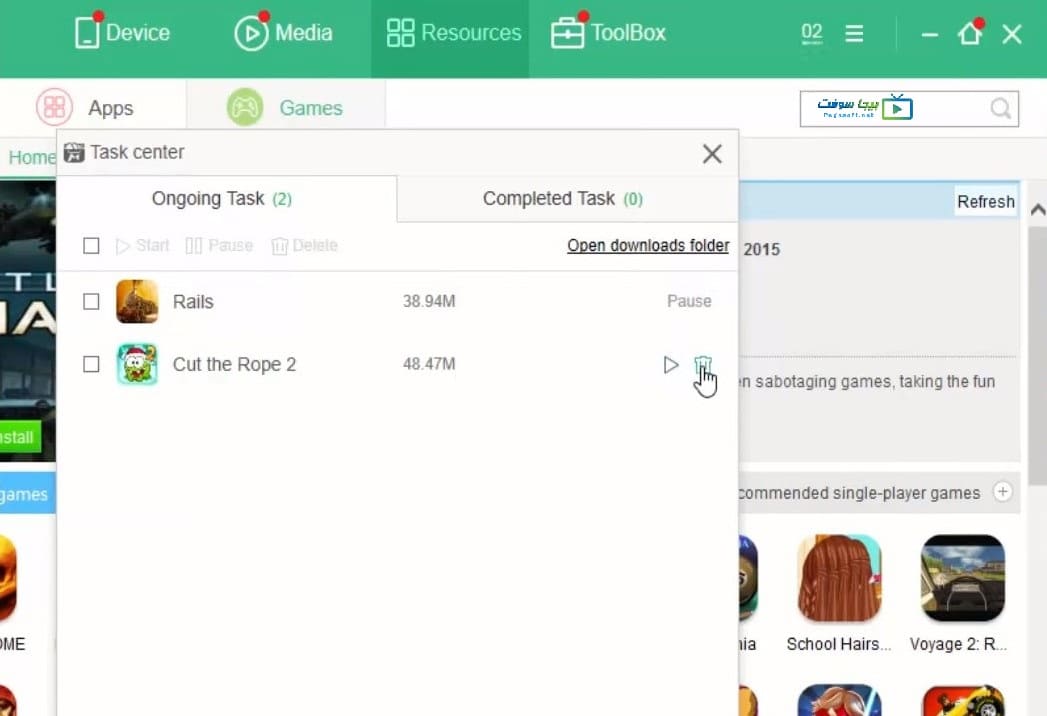
Task: Open the ToolBox section
Action: click(608, 32)
